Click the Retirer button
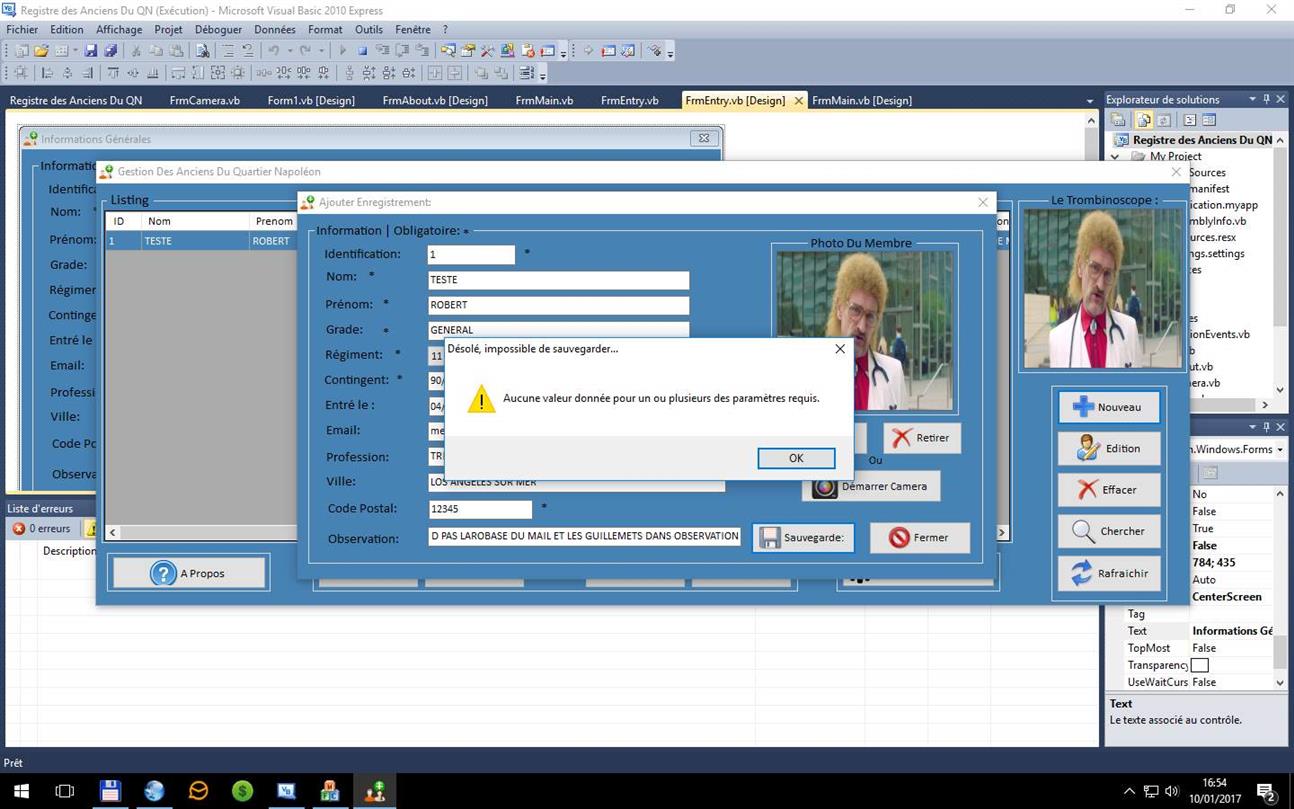Viewport: 1294px width, 809px height. (921, 437)
